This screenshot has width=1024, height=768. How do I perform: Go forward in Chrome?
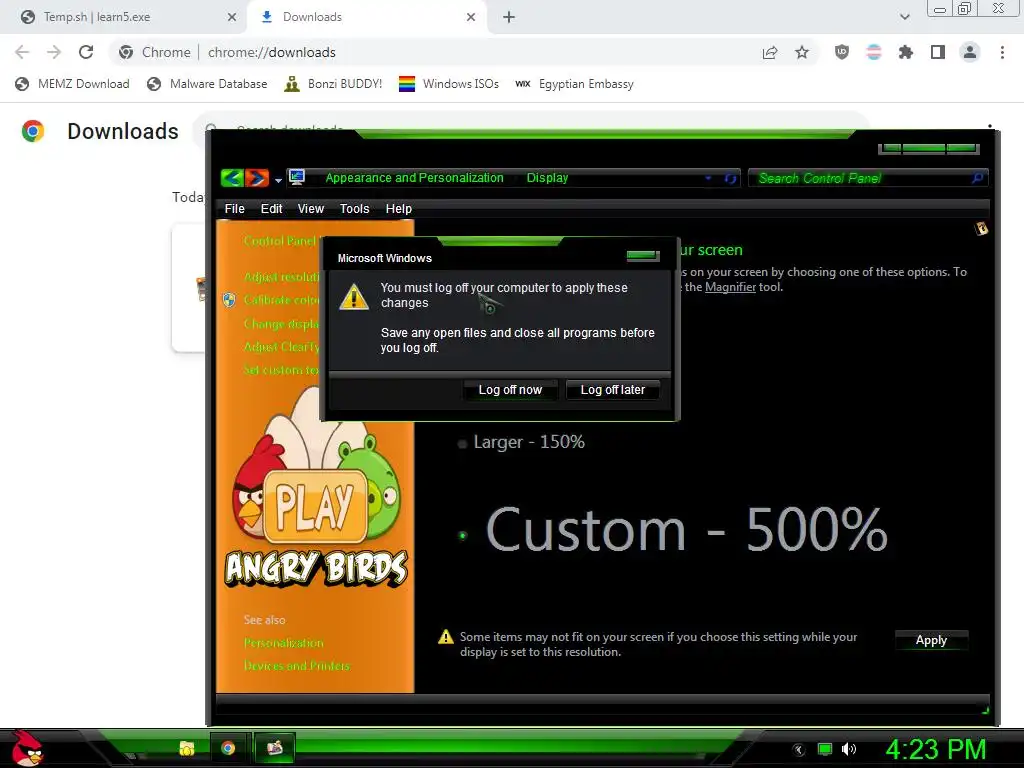point(54,52)
